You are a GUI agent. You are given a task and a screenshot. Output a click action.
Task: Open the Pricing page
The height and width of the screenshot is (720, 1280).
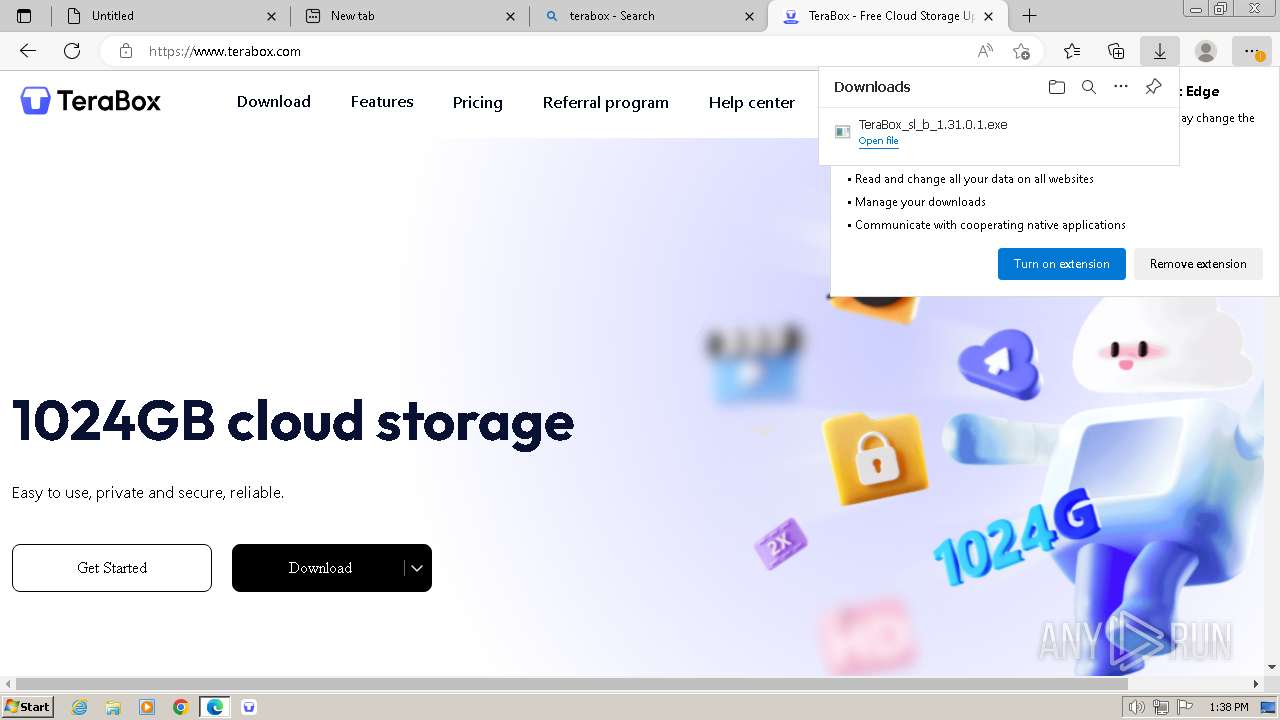478,102
